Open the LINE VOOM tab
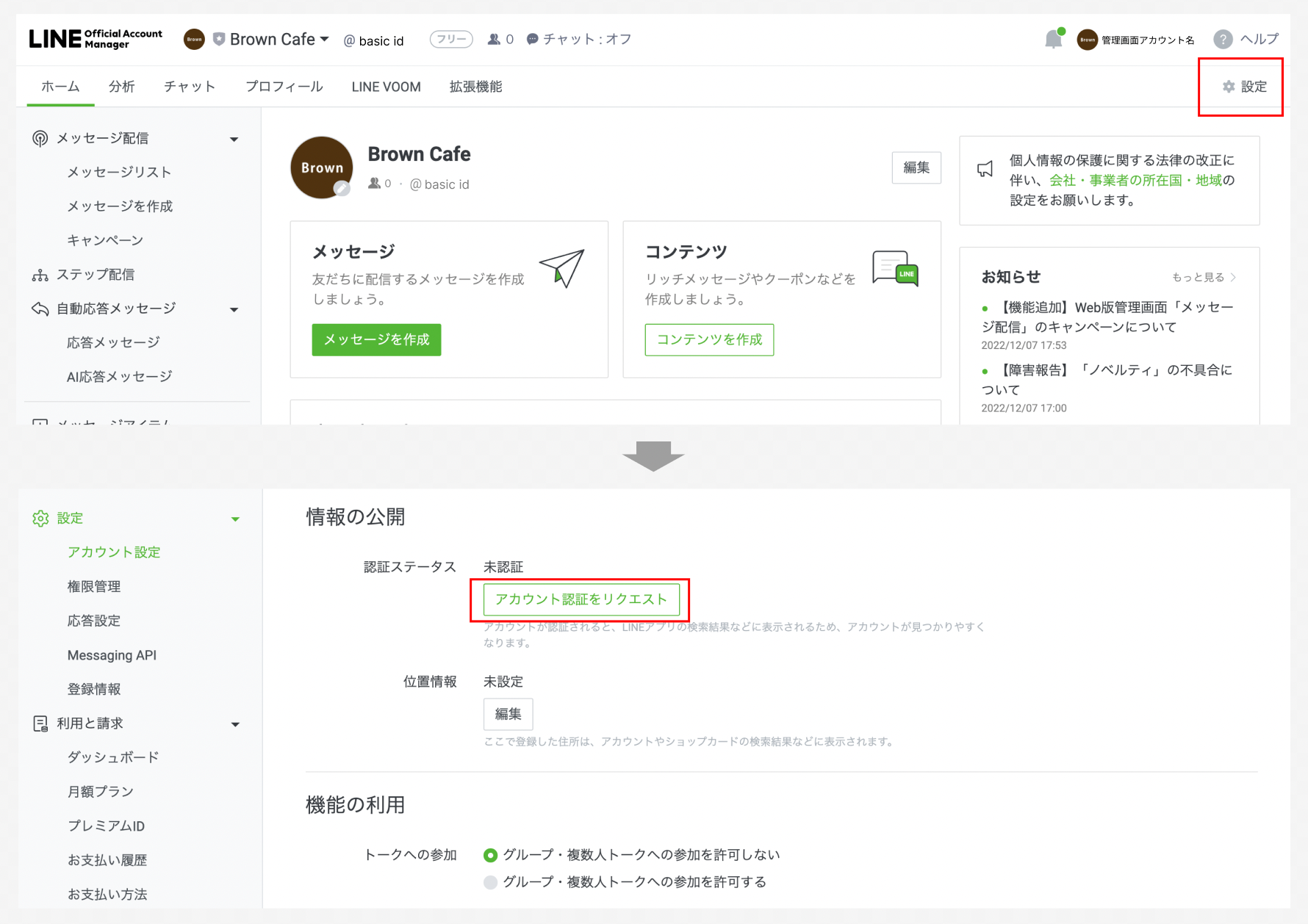1308x924 pixels. (386, 87)
